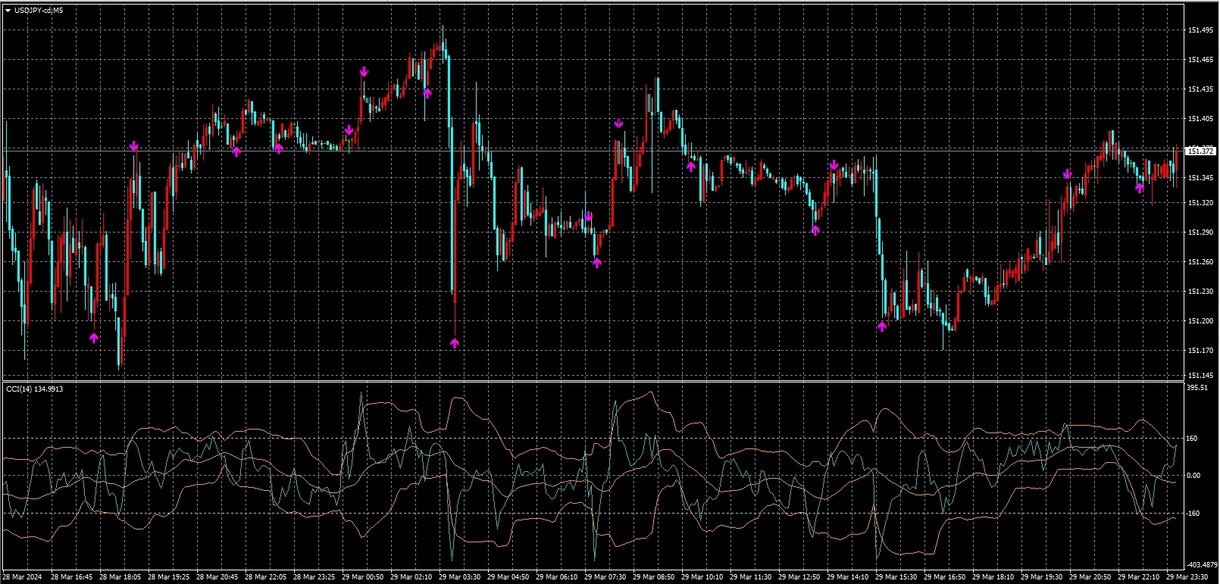The height and width of the screenshot is (584, 1220).
Task: Pick the 151.260 price axis label
Action: click(x=1200, y=262)
